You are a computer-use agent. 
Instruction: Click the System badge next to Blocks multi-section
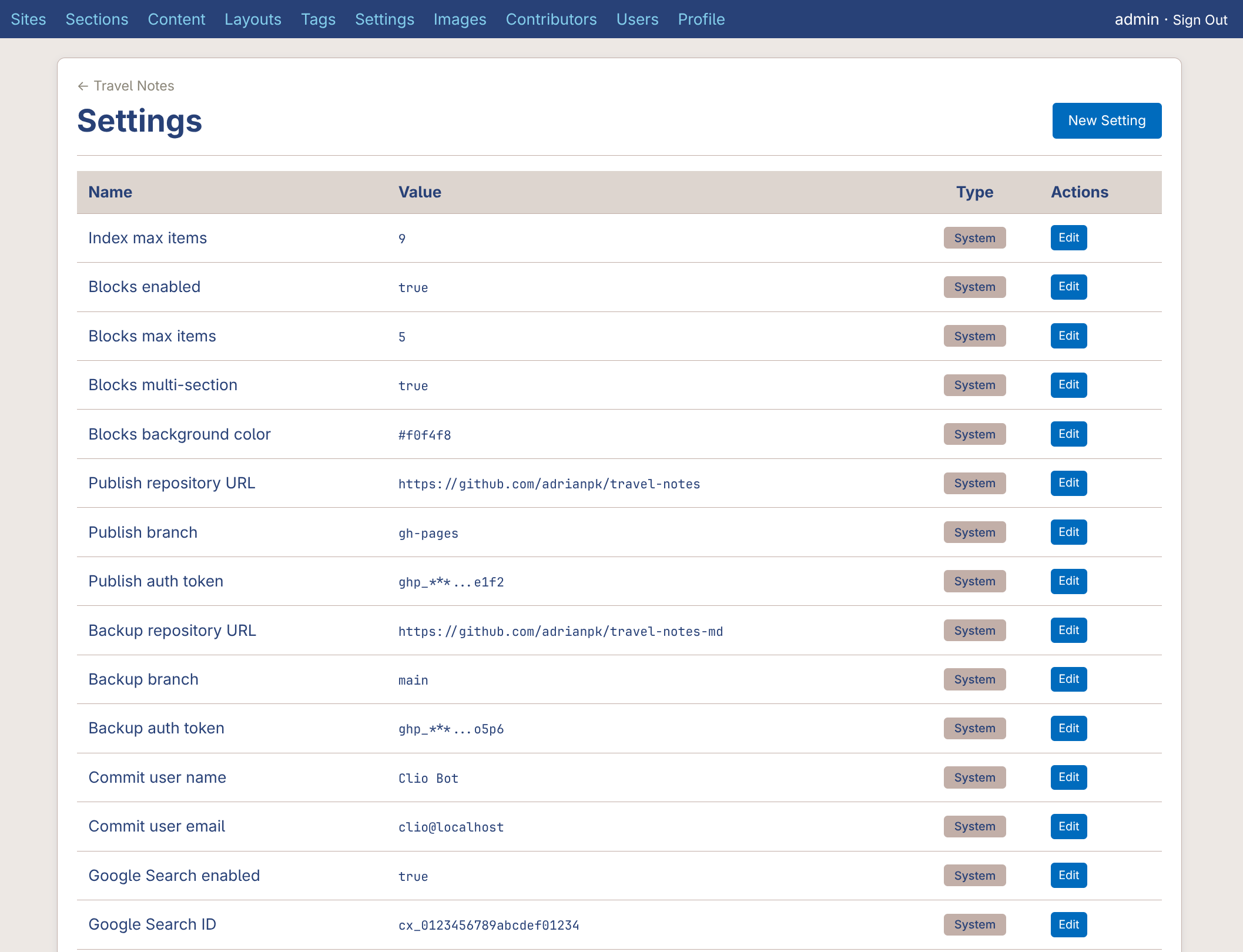coord(974,385)
